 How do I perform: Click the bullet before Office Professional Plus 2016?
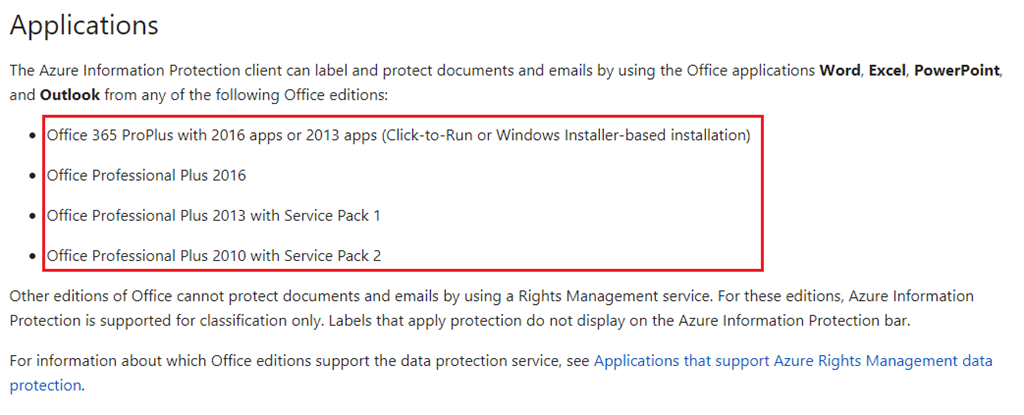(x=33, y=176)
